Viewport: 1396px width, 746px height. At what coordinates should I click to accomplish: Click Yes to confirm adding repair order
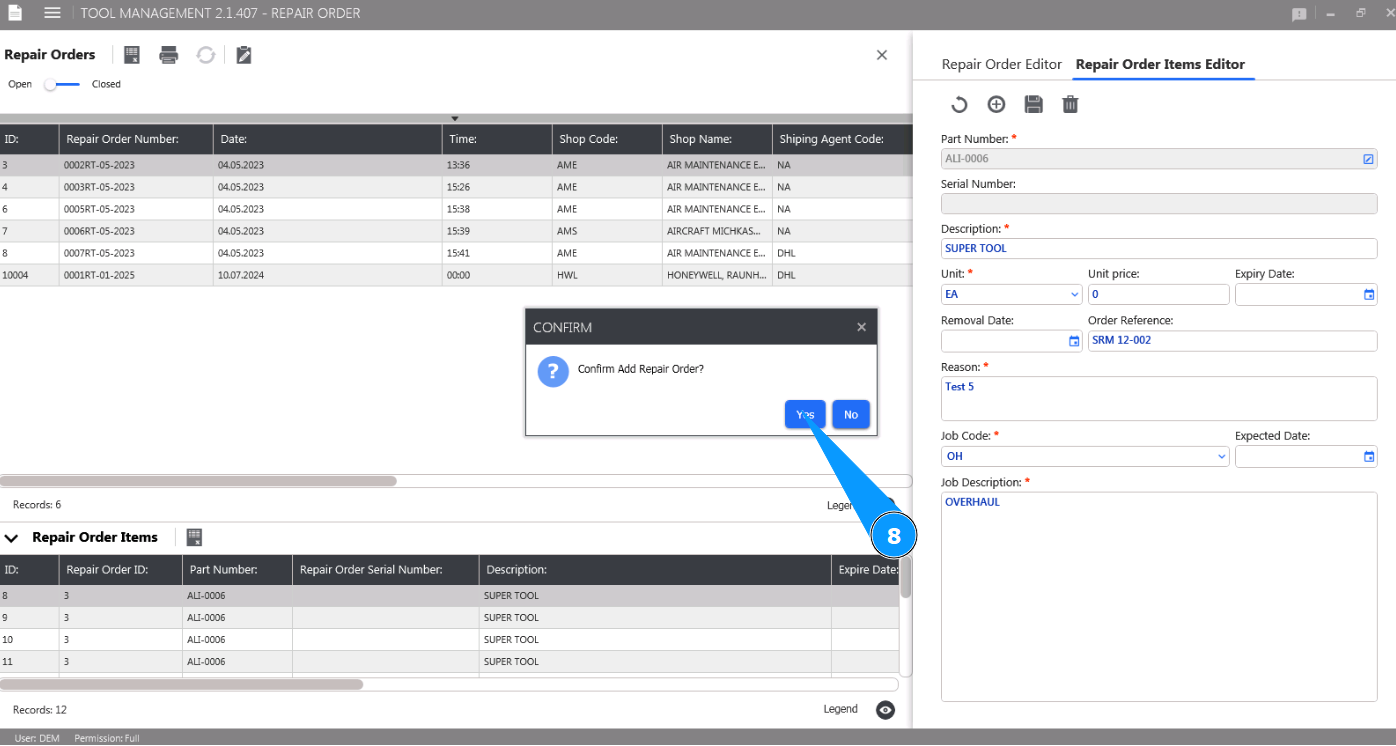point(804,414)
